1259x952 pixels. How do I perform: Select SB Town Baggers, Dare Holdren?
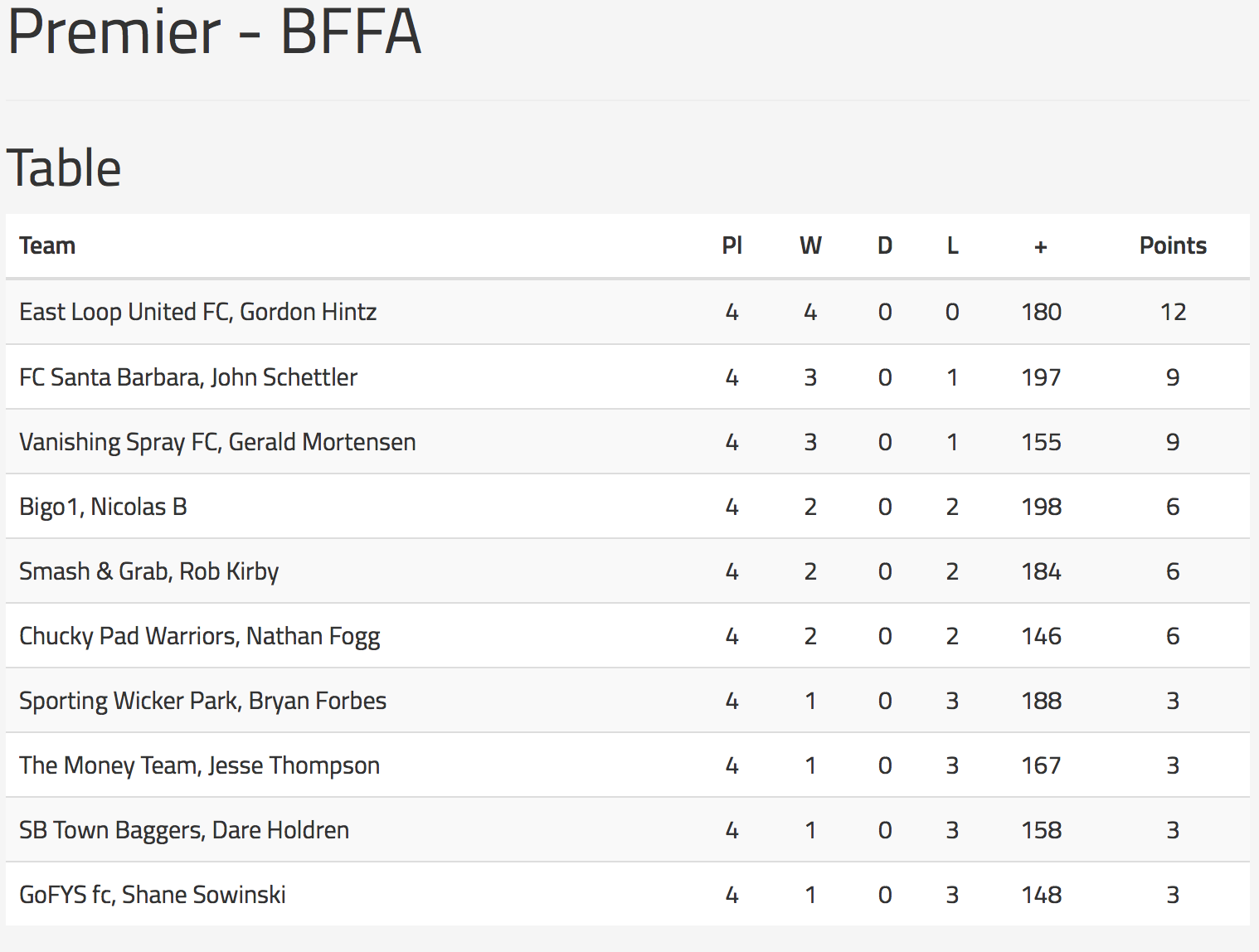184,830
